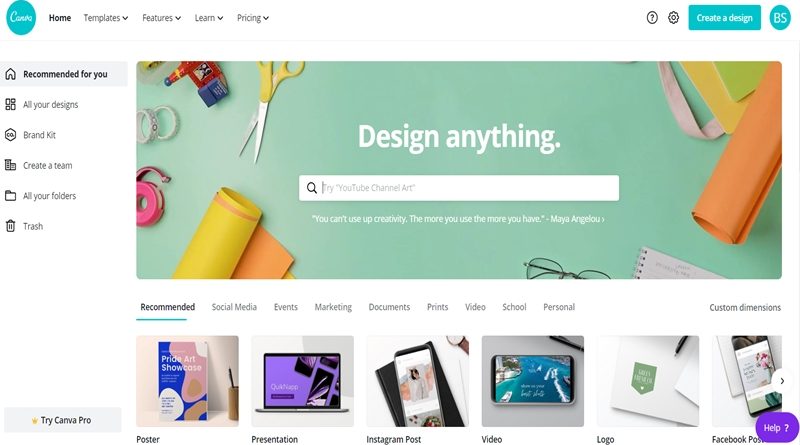The image size is (800, 445).
Task: Select the Presentation template thumbnail
Action: click(x=303, y=381)
